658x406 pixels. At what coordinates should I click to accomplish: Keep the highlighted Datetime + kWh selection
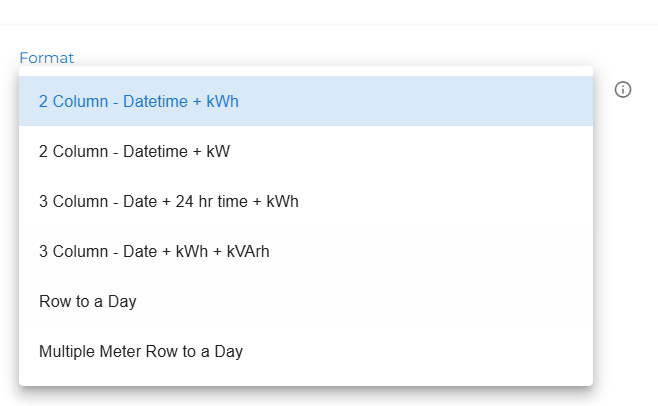(306, 101)
